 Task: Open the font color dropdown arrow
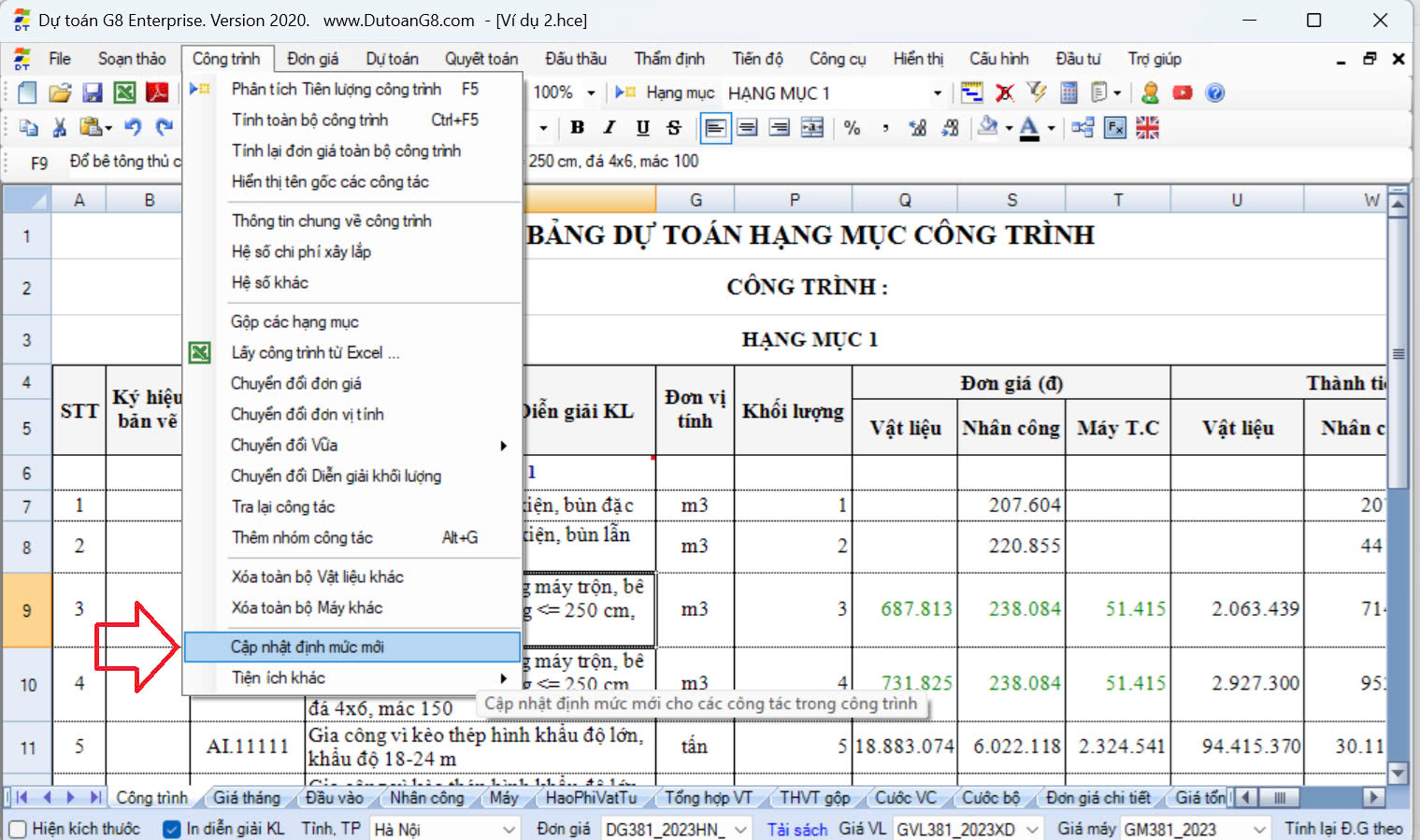click(1051, 128)
